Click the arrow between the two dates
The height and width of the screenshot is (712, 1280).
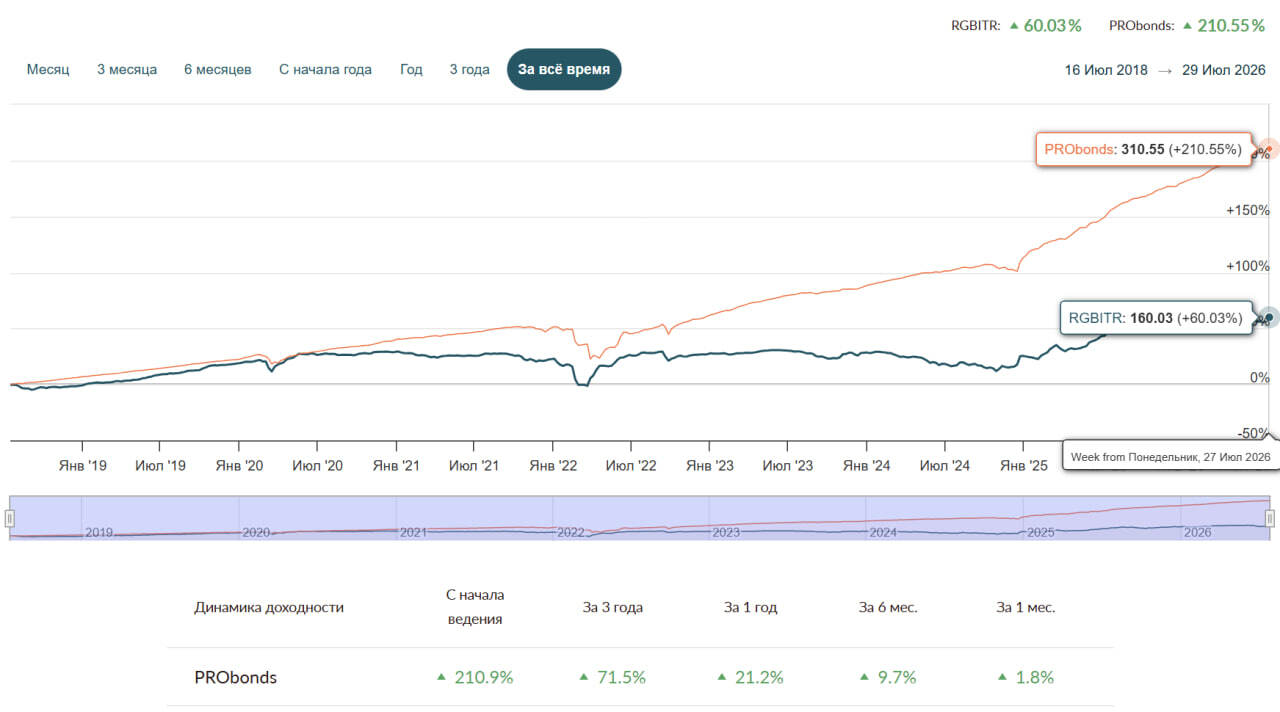tap(1165, 70)
